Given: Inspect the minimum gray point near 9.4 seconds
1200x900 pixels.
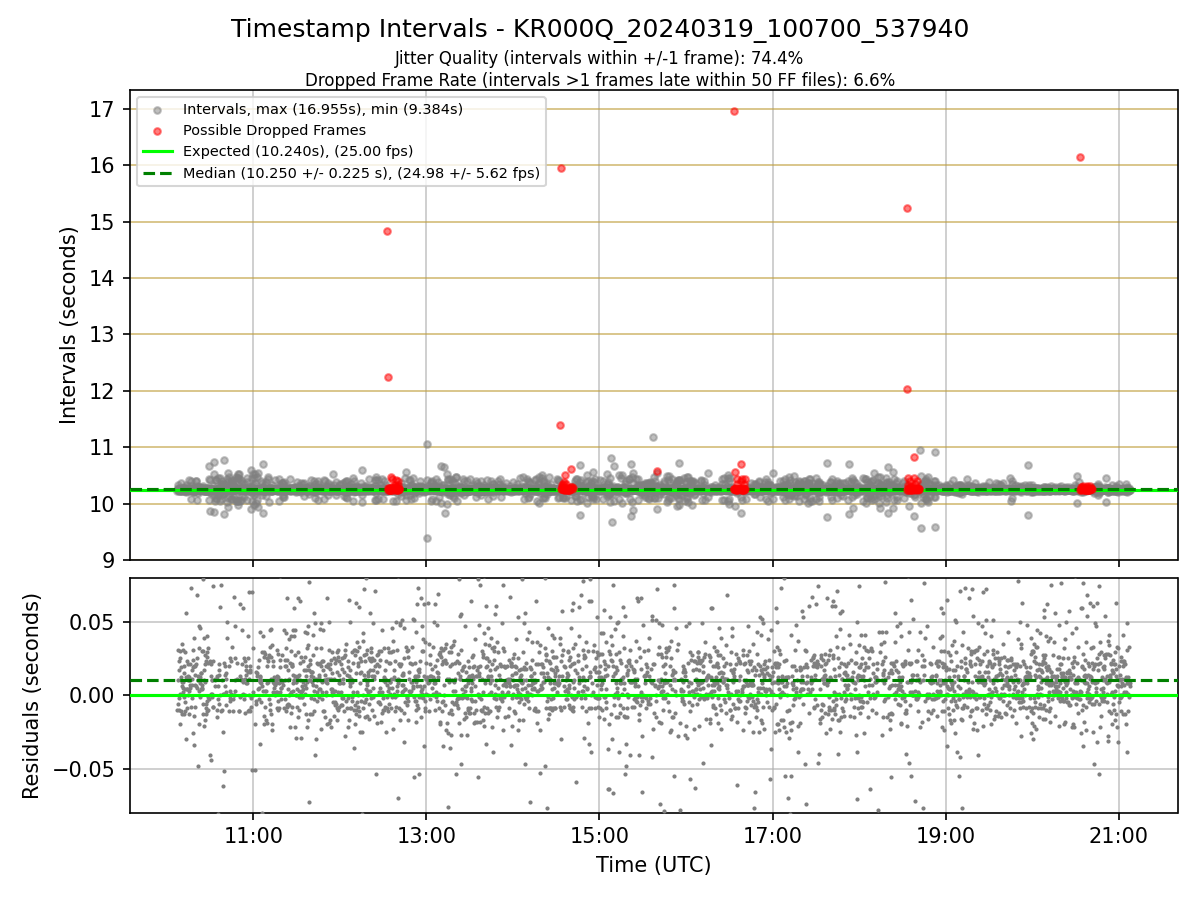Looking at the screenshot, I should click(x=427, y=538).
